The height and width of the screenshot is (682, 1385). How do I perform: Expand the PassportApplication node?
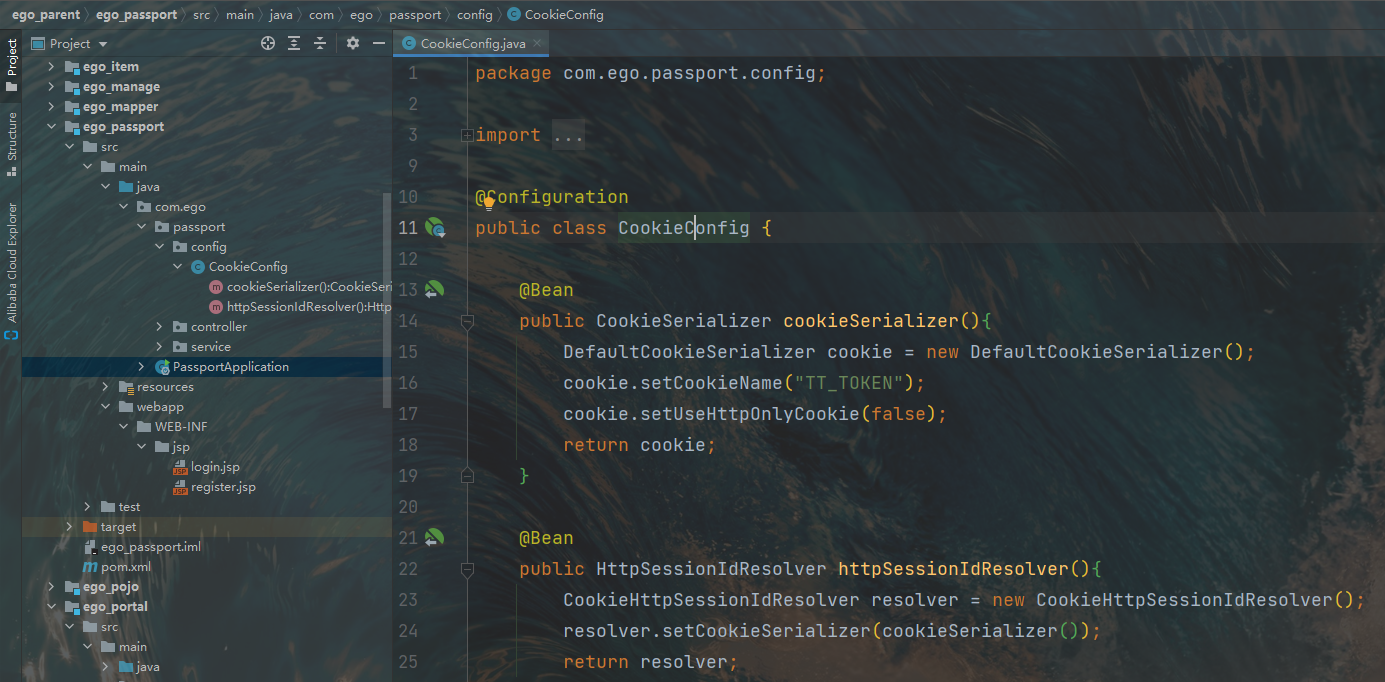[x=141, y=367]
